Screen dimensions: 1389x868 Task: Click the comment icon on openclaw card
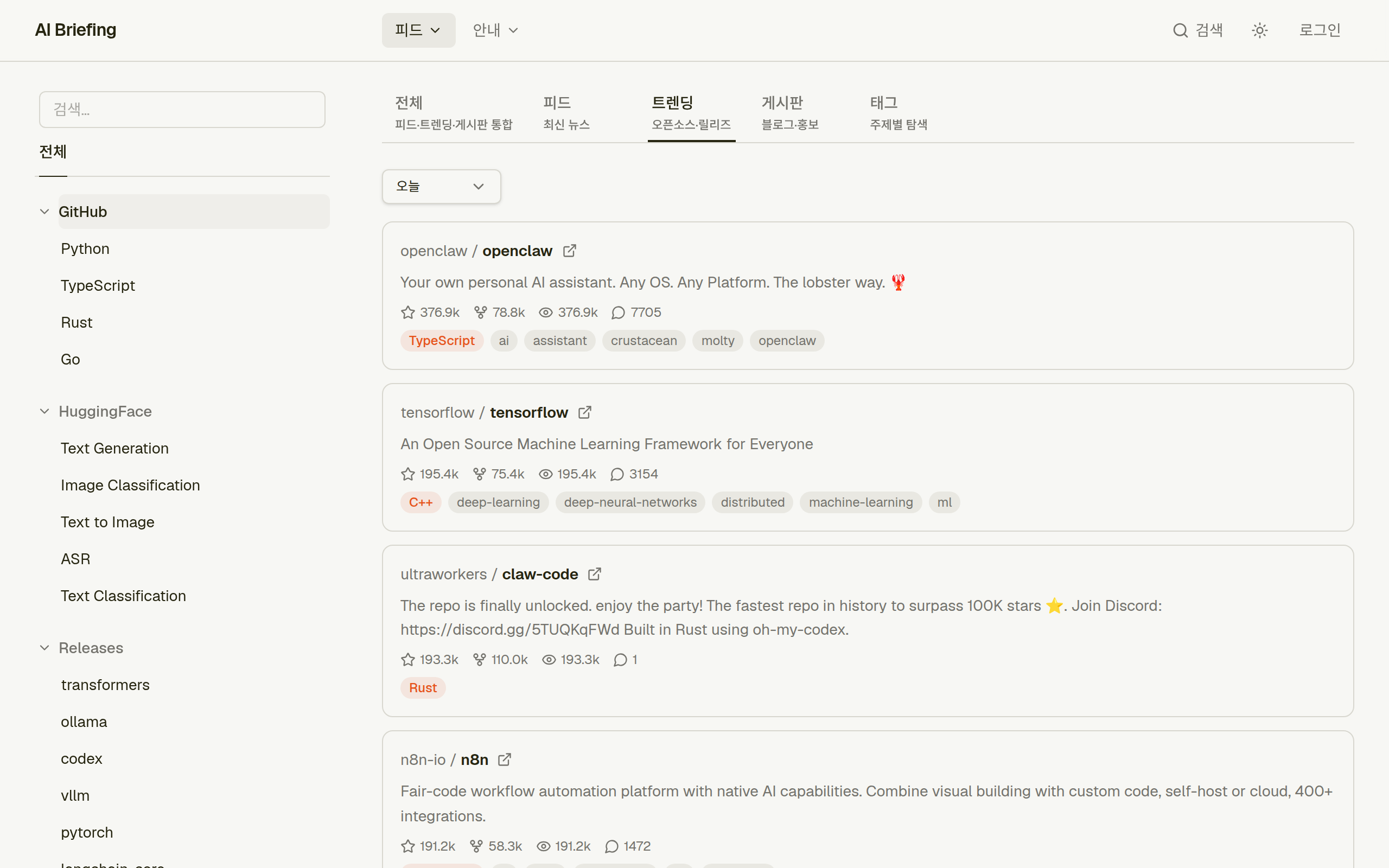(x=618, y=312)
